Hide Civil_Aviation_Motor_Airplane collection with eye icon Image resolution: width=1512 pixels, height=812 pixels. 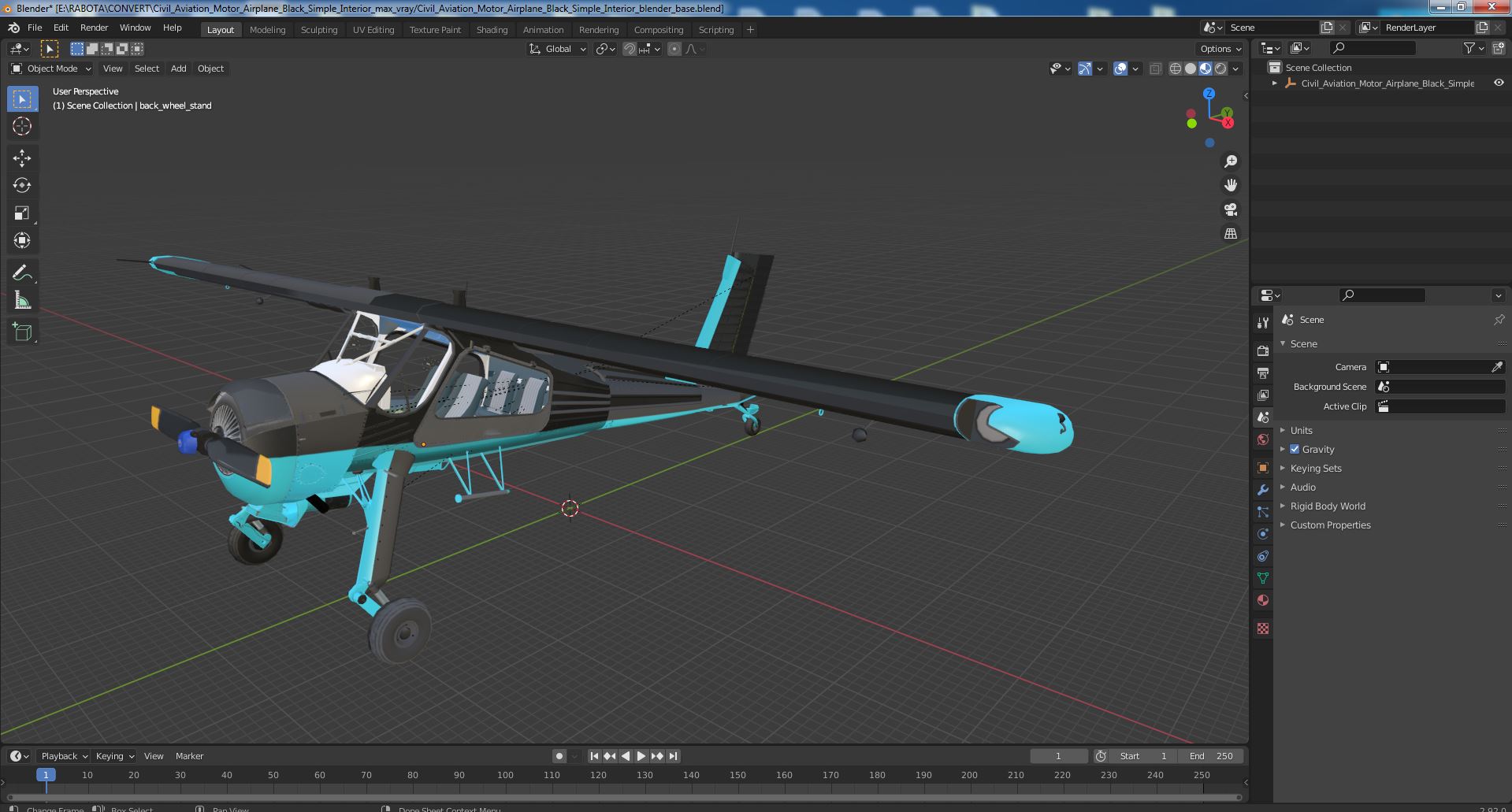(x=1499, y=83)
